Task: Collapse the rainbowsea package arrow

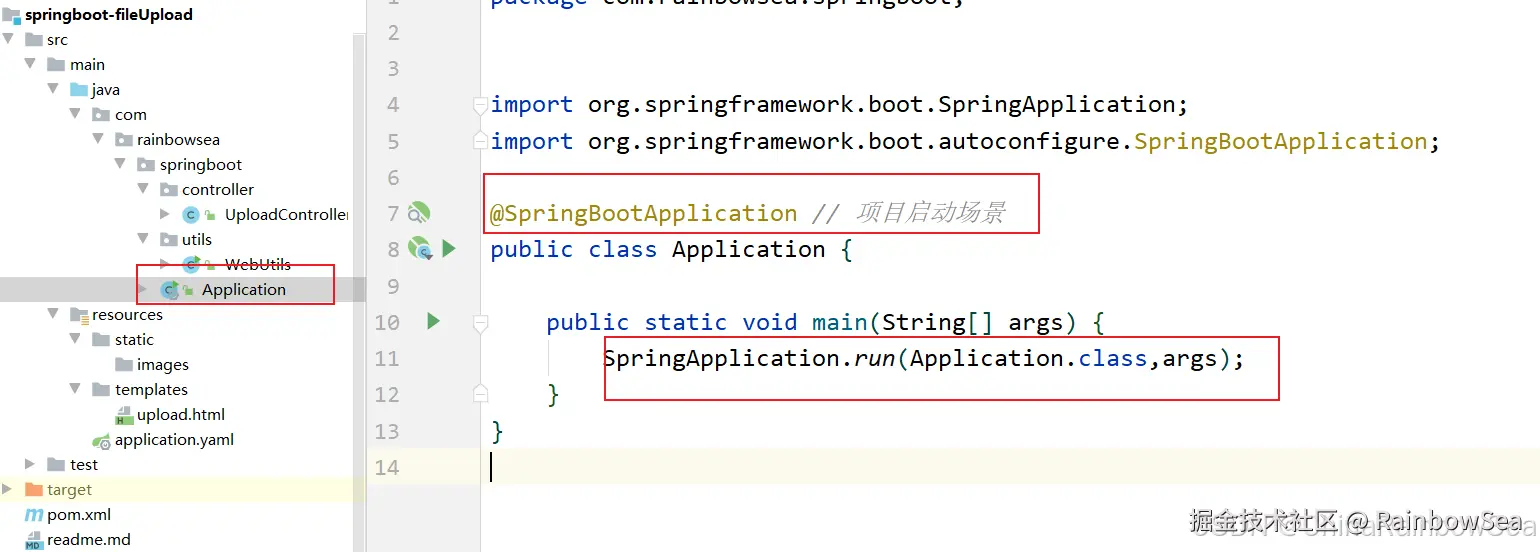Action: click(98, 140)
